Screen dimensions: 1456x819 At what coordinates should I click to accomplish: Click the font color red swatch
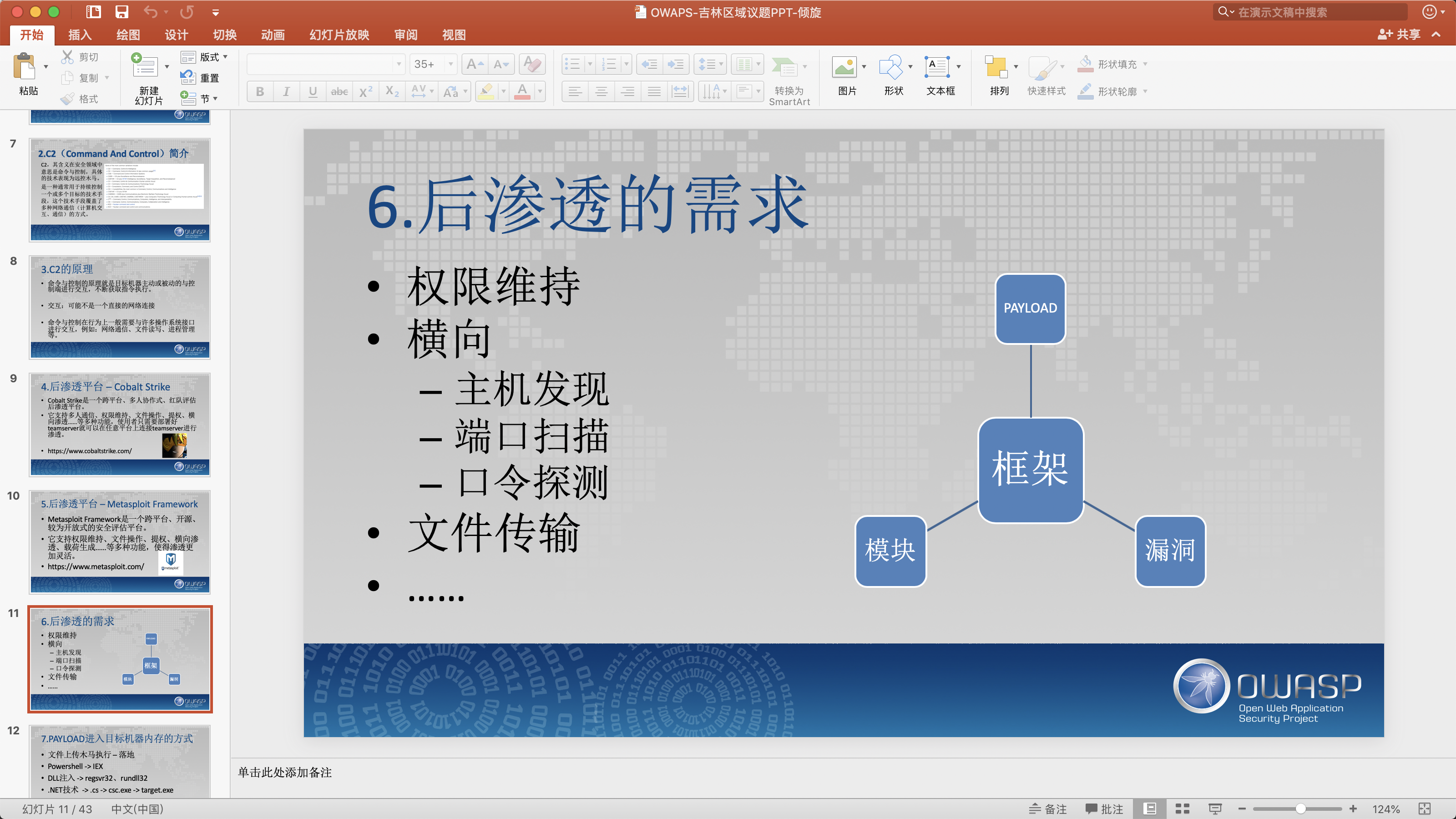[523, 91]
